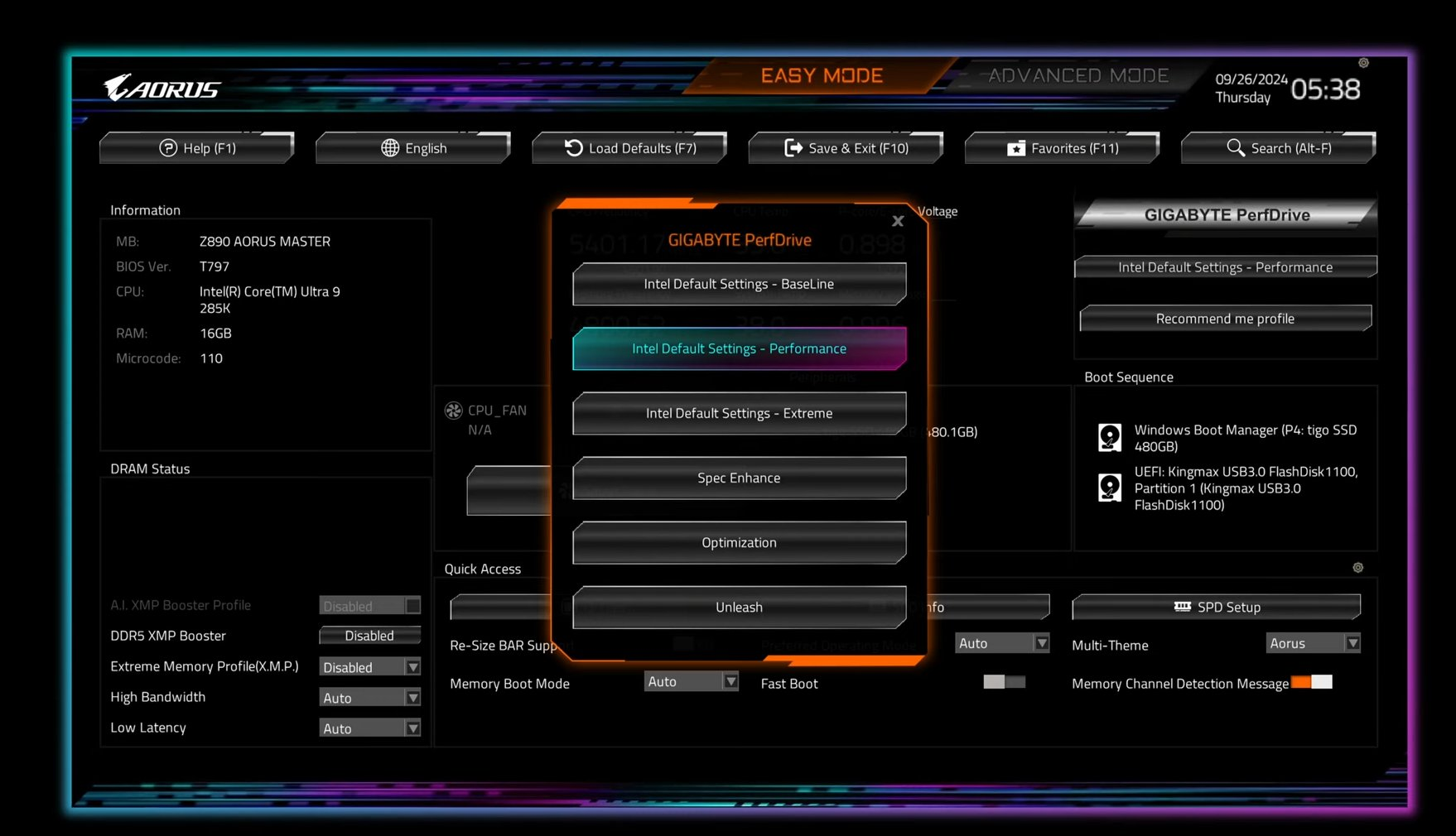The height and width of the screenshot is (836, 1456).
Task: Click the 05:38 clock display
Action: (x=1325, y=89)
